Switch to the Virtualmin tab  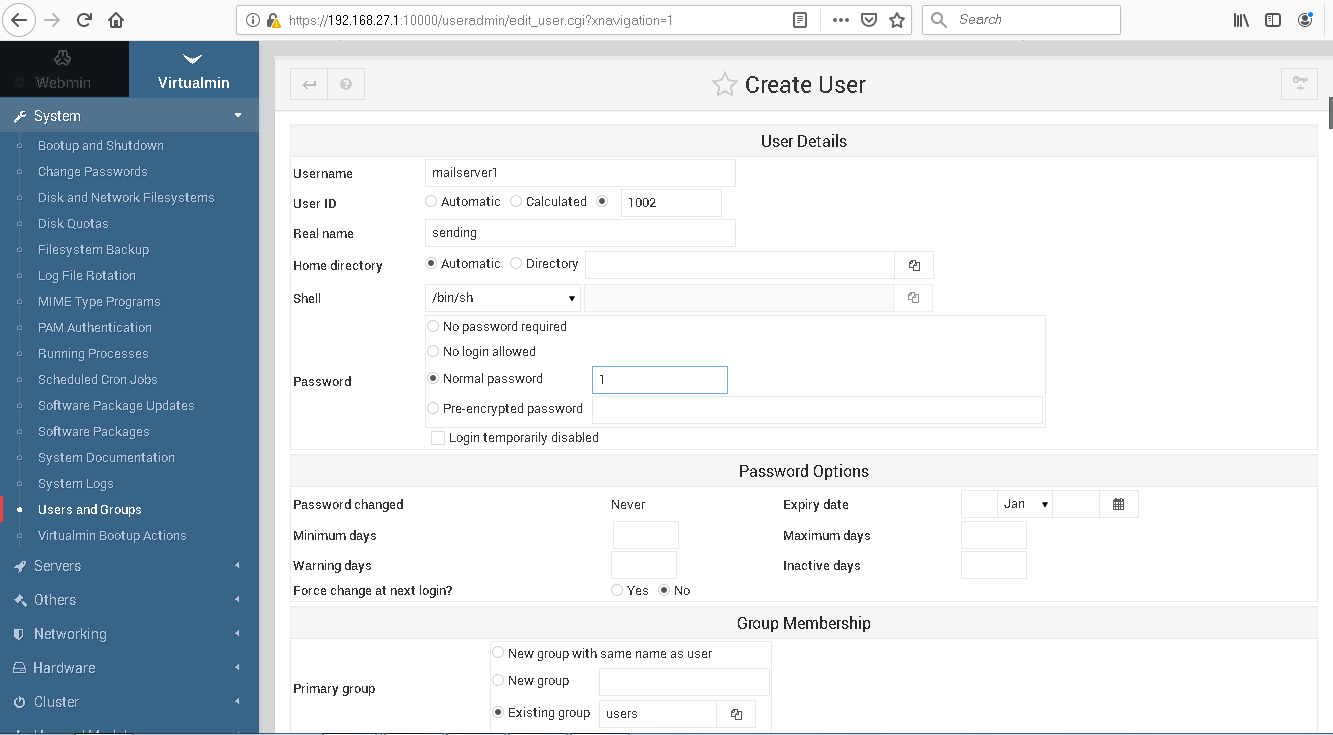193,68
